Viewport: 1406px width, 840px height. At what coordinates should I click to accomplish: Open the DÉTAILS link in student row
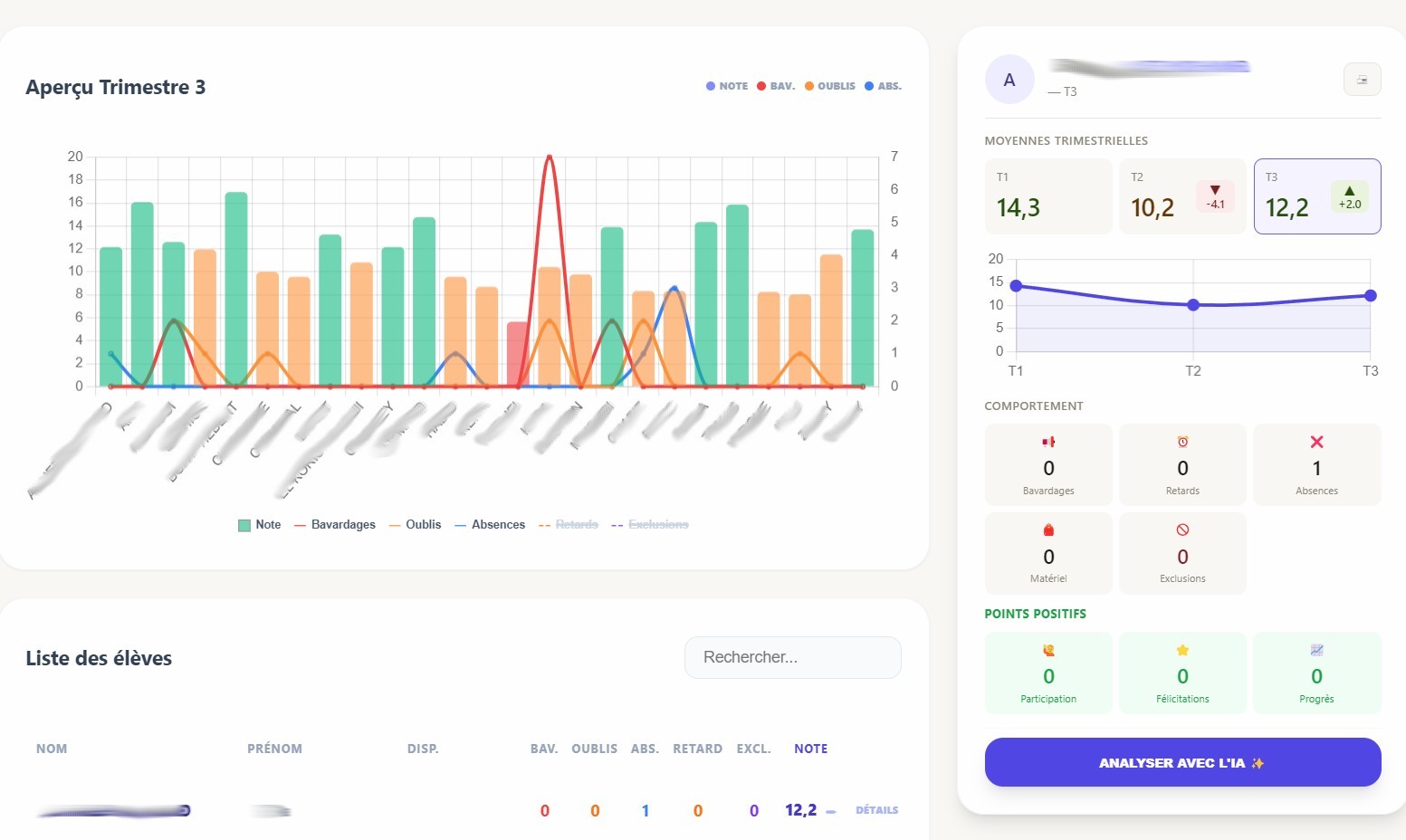(876, 810)
